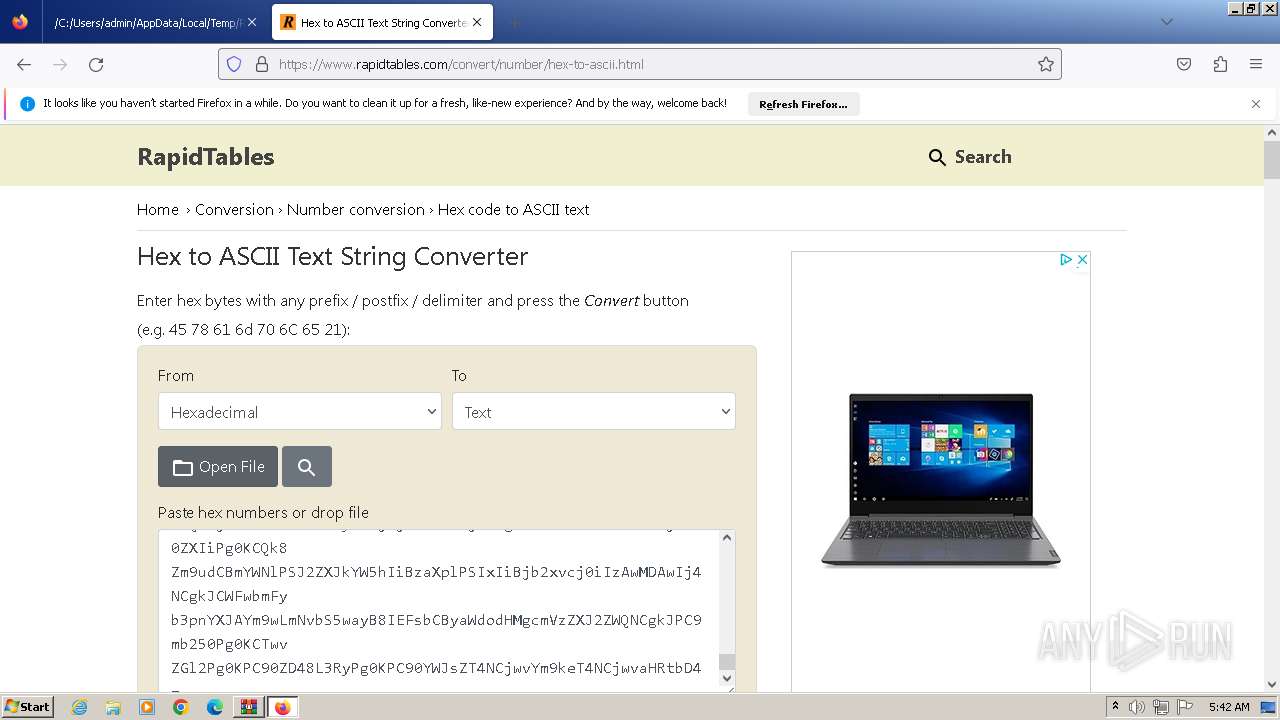Open Hex code to ASCII text breadcrumb
1280x720 pixels.
coord(513,210)
